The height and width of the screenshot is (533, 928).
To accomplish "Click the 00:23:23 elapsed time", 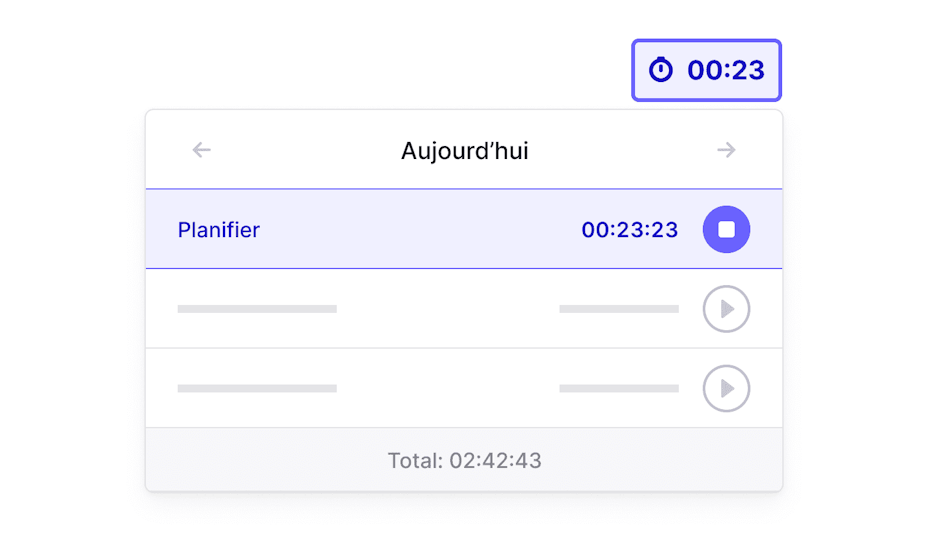I will [630, 230].
